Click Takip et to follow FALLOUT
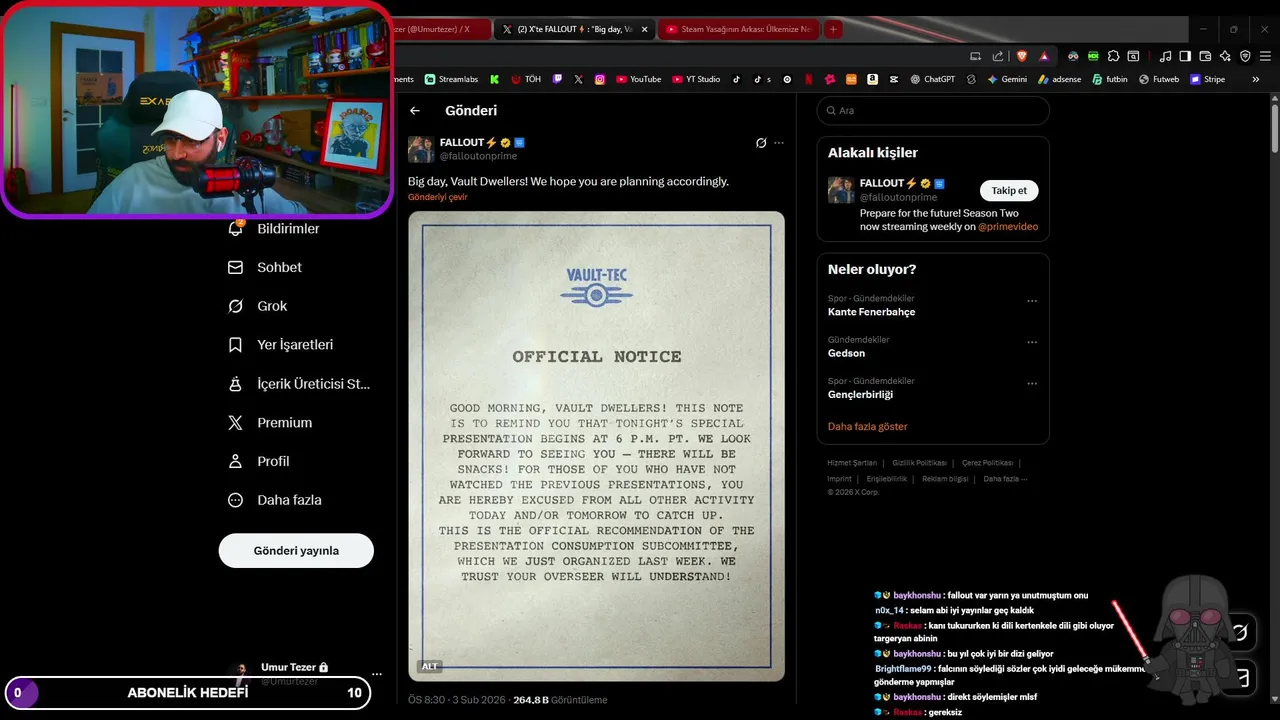The width and height of the screenshot is (1280, 720). pos(1009,191)
